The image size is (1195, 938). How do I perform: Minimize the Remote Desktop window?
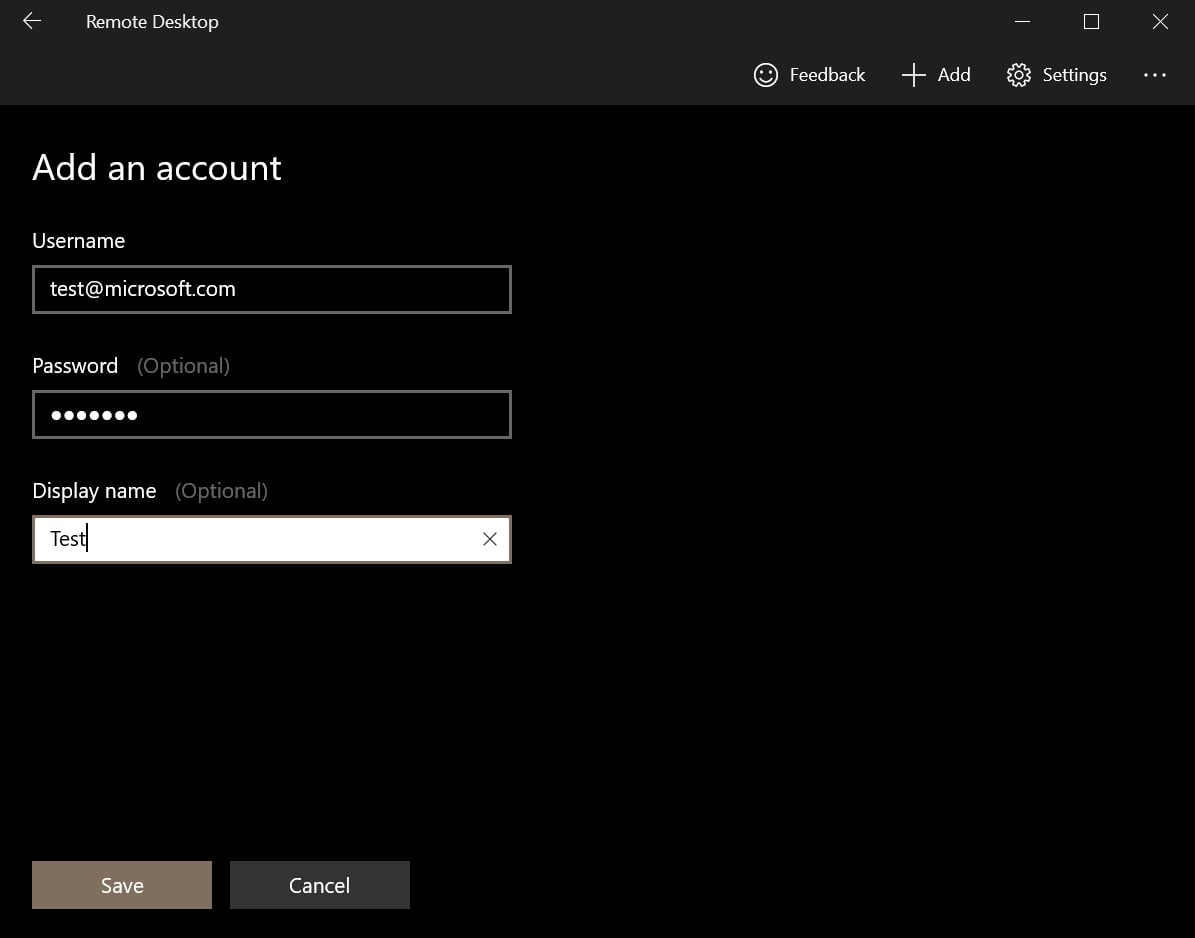pos(1023,21)
